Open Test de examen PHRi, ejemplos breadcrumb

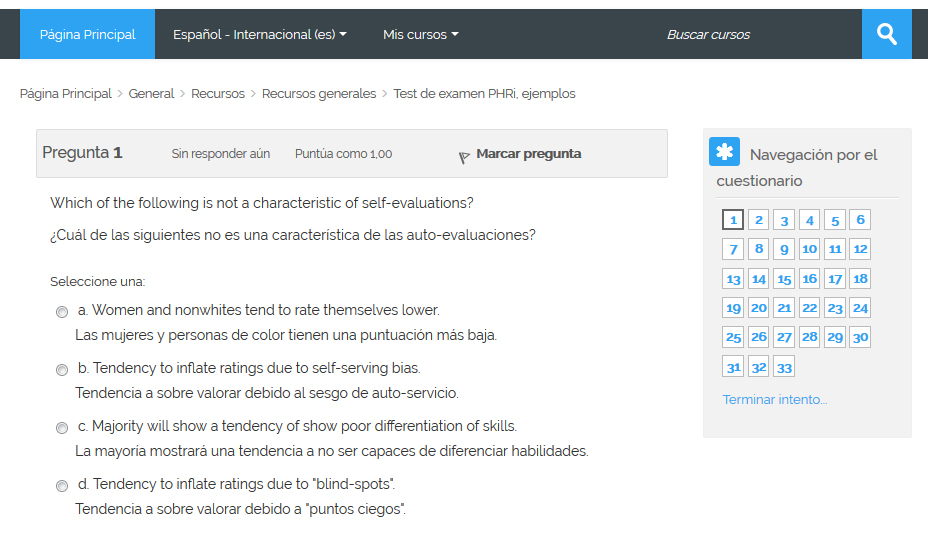[x=484, y=93]
